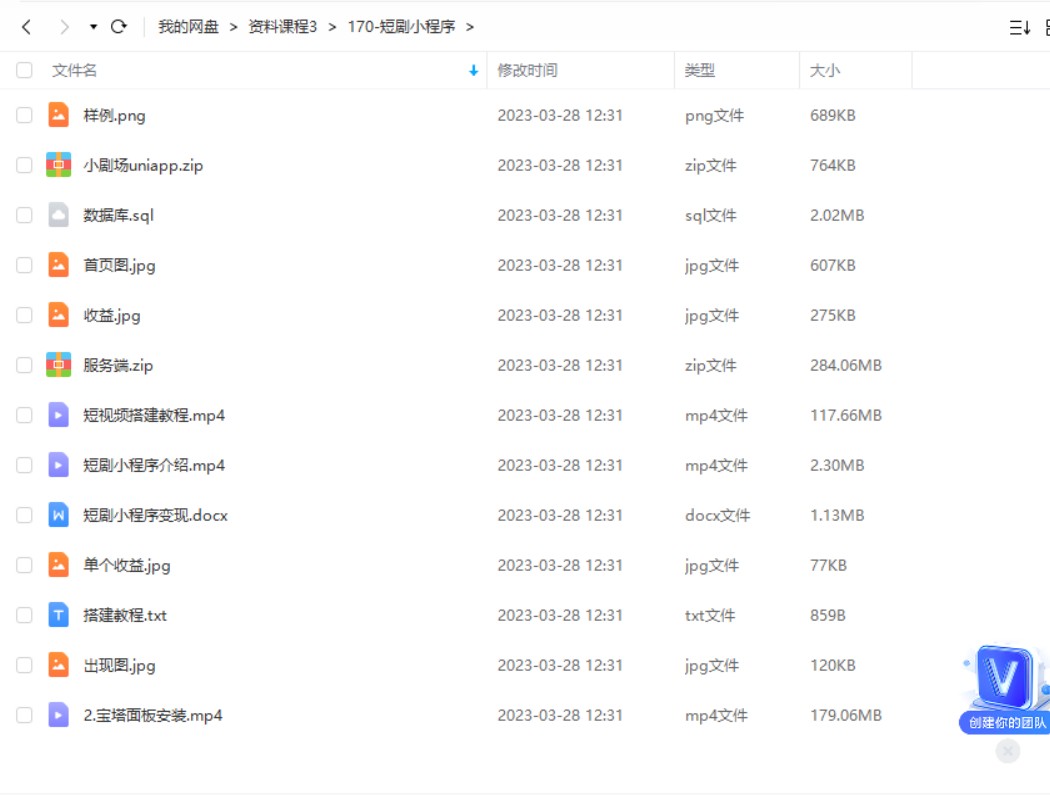Click the image icon of 单个收益.jpg
The width and height of the screenshot is (1050, 802).
[x=59, y=565]
